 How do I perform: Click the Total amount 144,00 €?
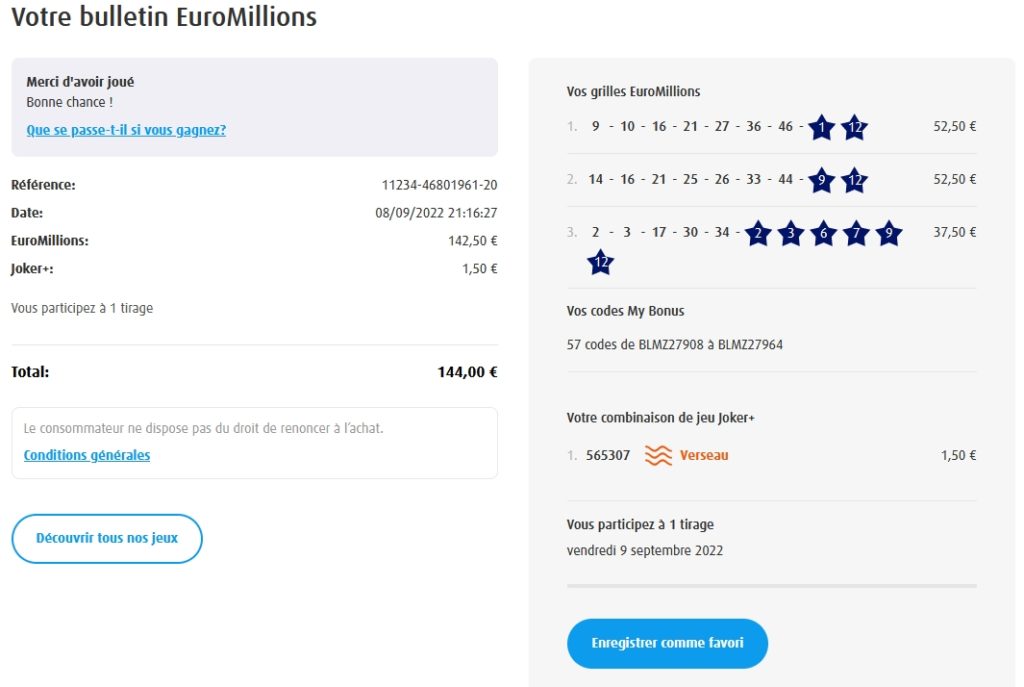pos(467,372)
